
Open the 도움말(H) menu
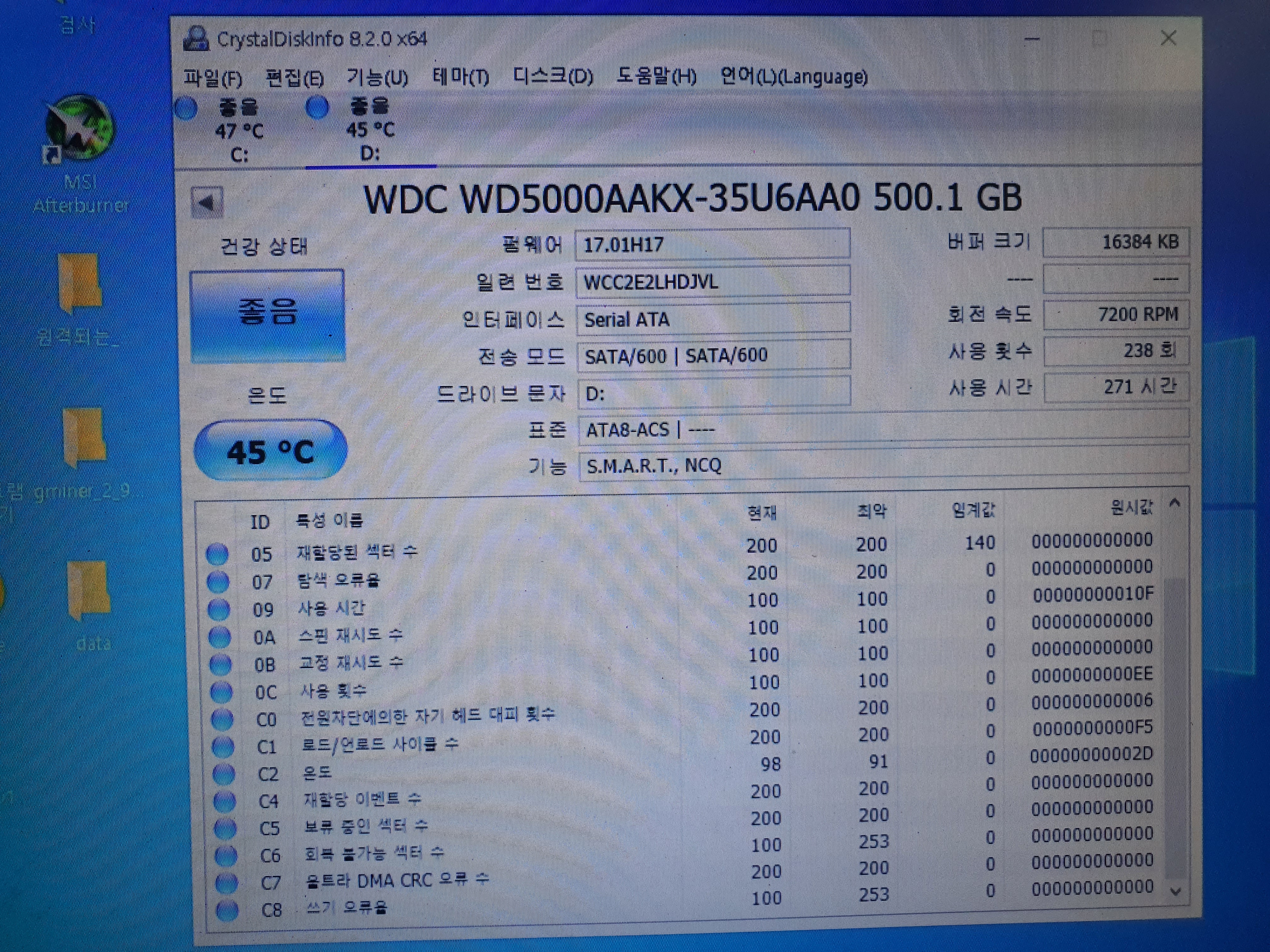pyautogui.click(x=656, y=76)
